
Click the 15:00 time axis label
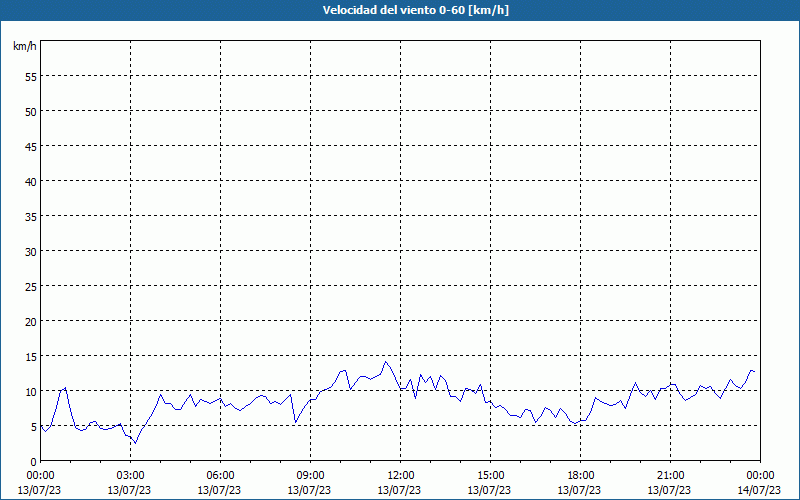tap(490, 476)
